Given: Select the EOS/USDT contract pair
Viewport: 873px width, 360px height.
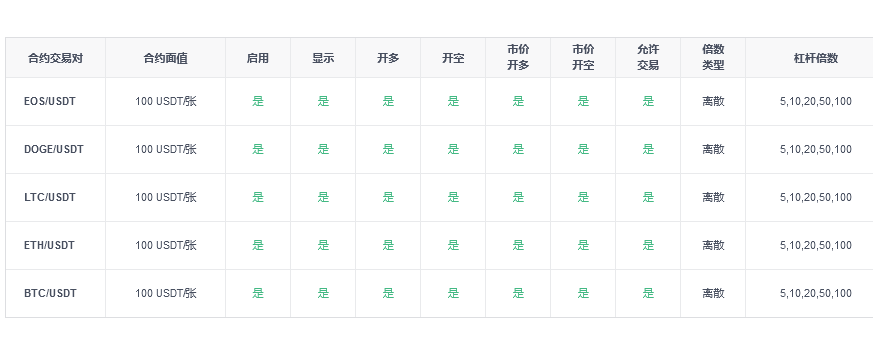Looking at the screenshot, I should click(x=50, y=101).
